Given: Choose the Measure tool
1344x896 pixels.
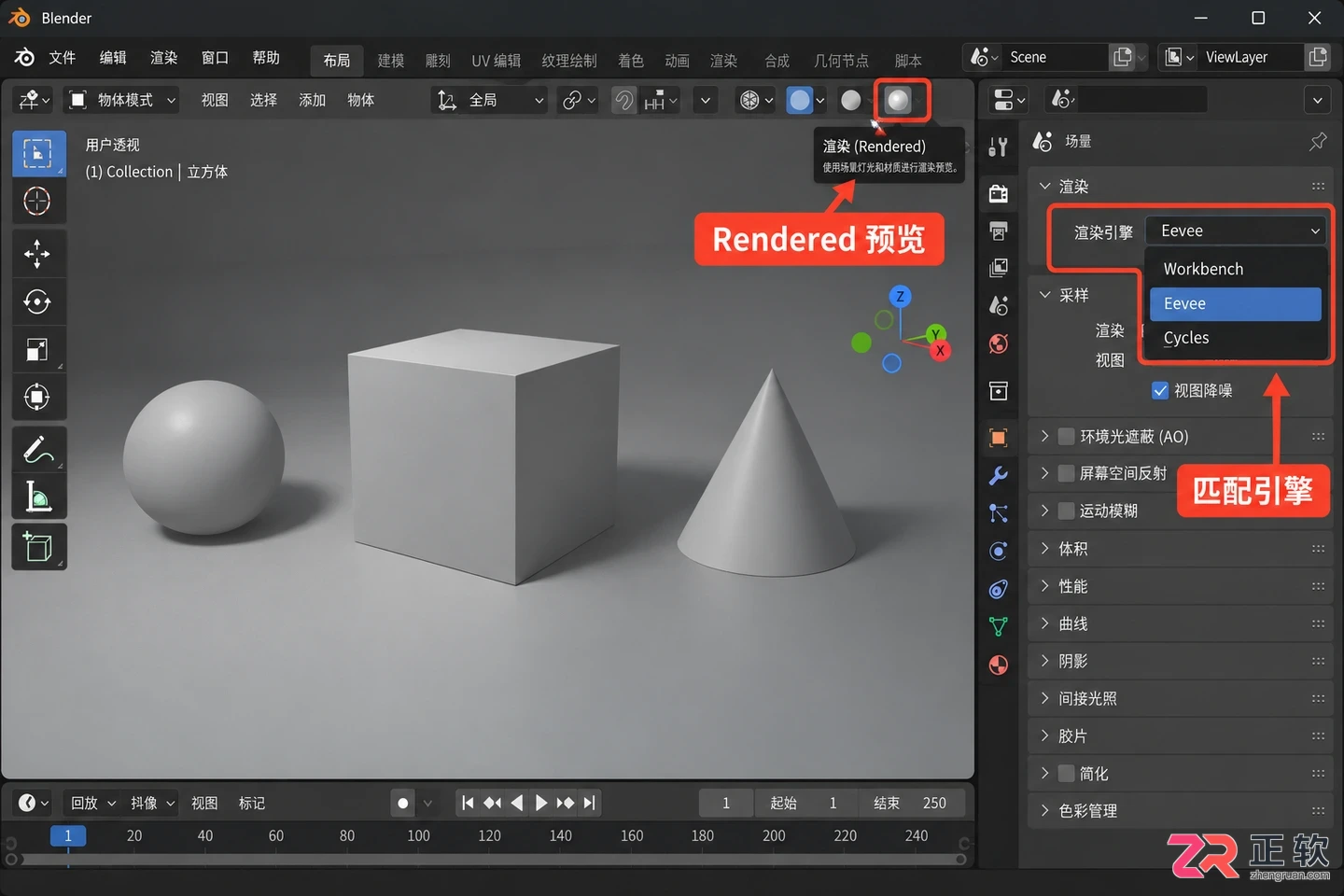Looking at the screenshot, I should 38,497.
